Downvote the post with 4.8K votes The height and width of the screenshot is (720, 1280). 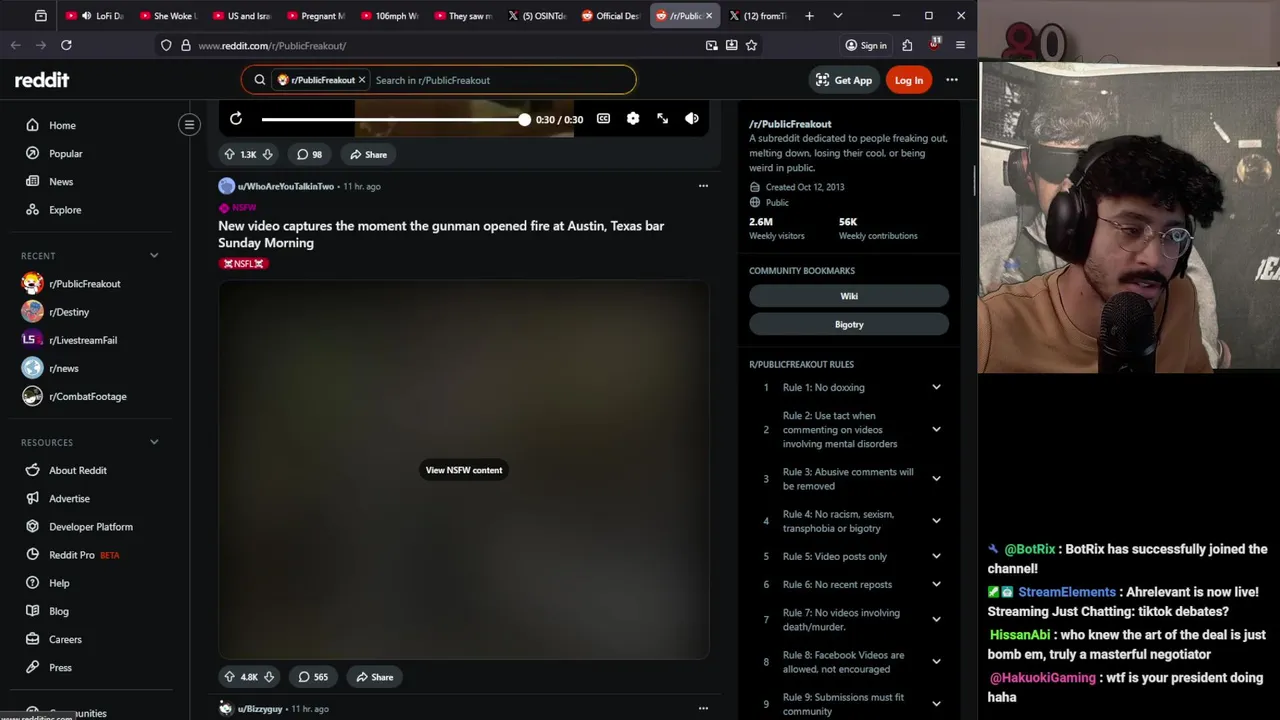pos(268,677)
